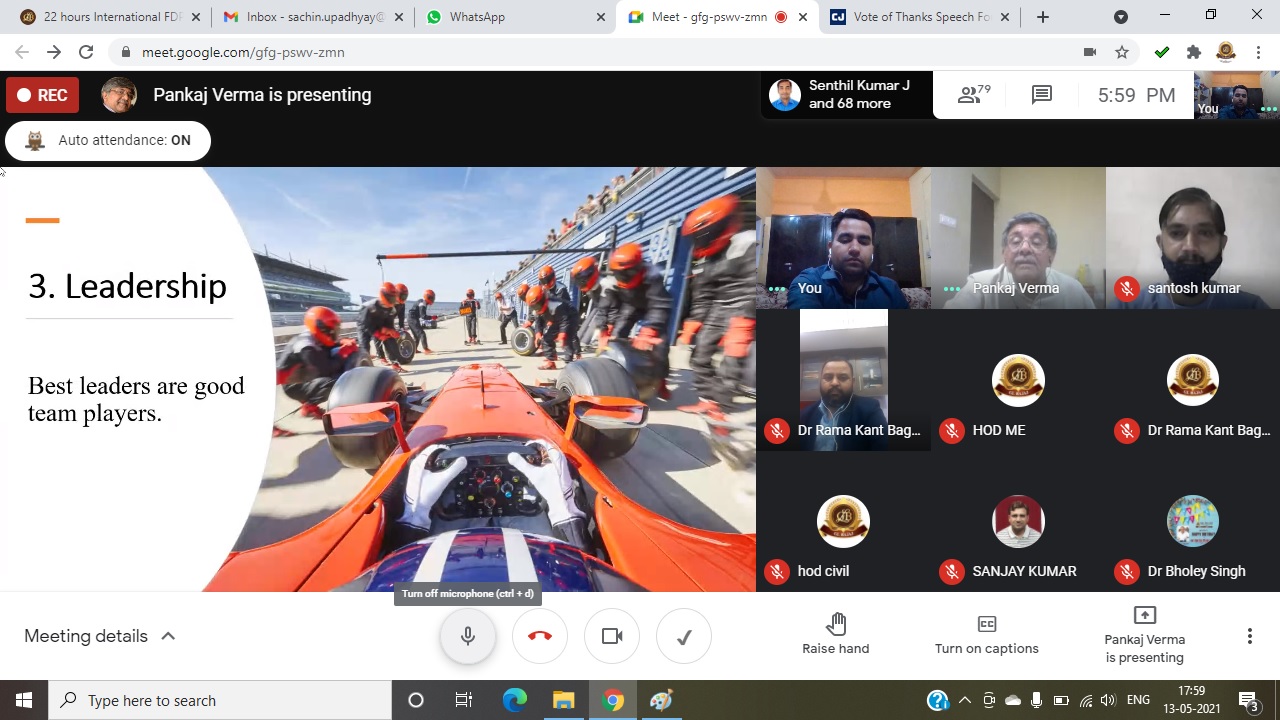Turn on captions
The height and width of the screenshot is (720, 1280).
pyautogui.click(x=986, y=636)
